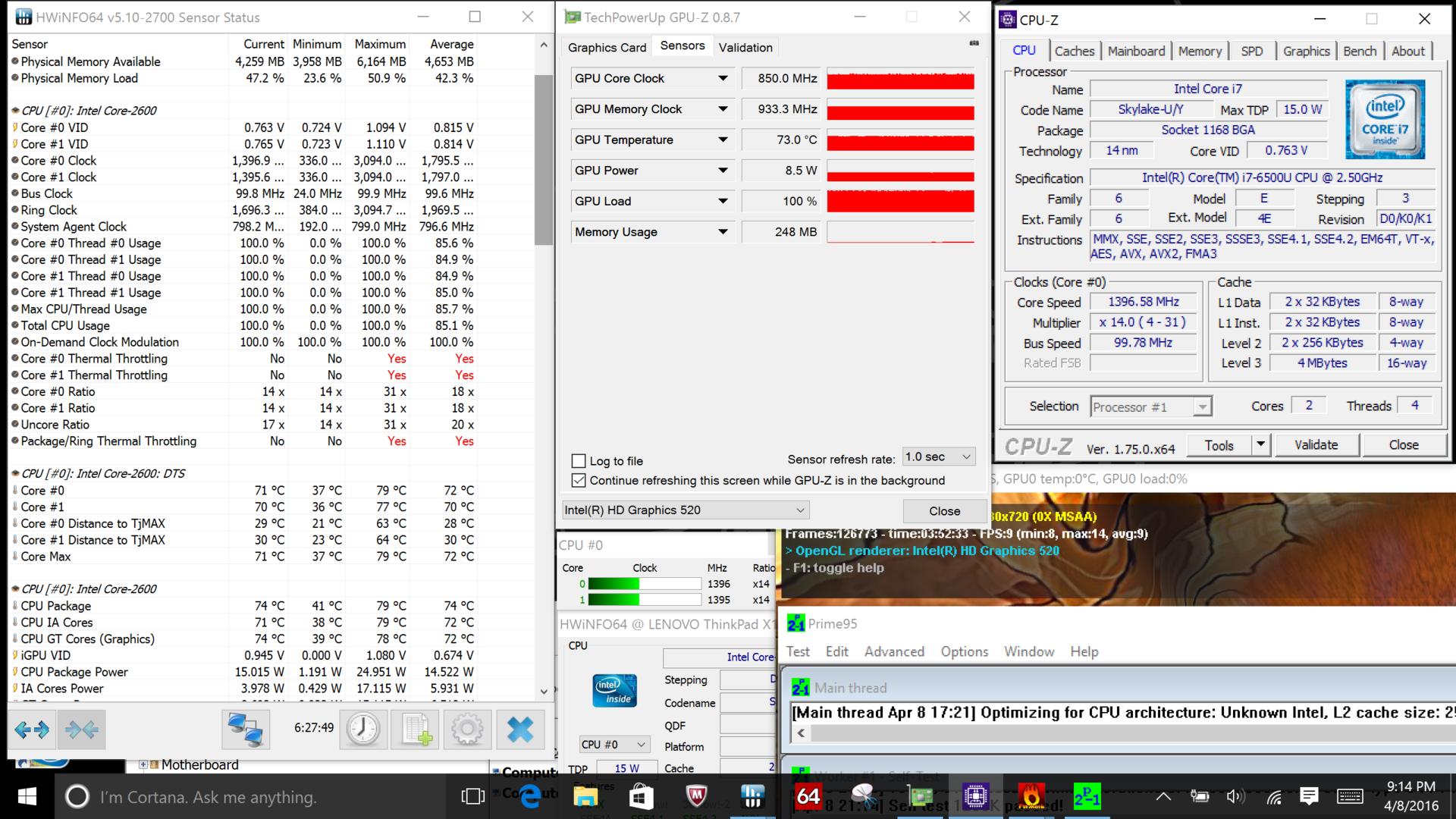Click Intel Core i7 logo in CPU-Z

pos(1385,119)
